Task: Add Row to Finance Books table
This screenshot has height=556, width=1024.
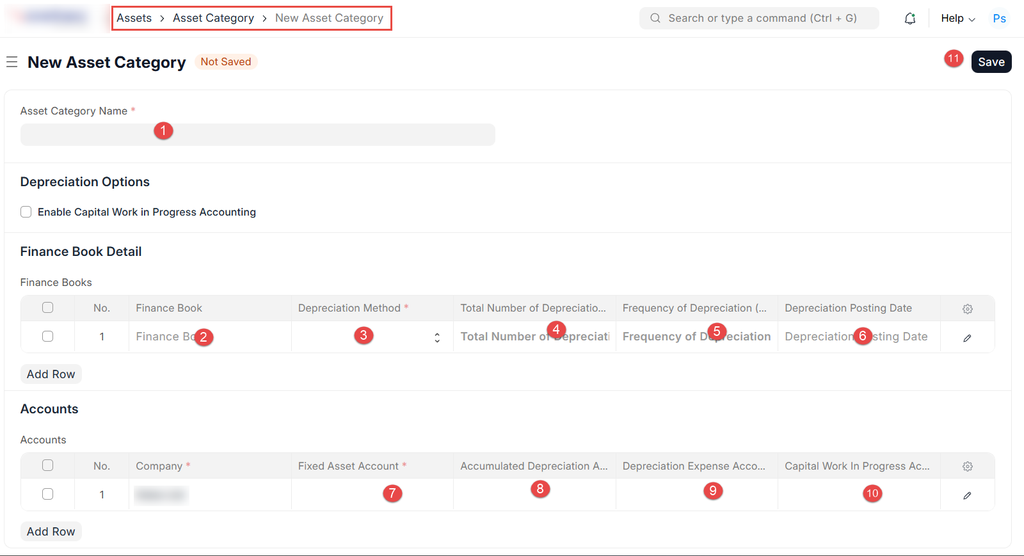Action: coord(51,374)
